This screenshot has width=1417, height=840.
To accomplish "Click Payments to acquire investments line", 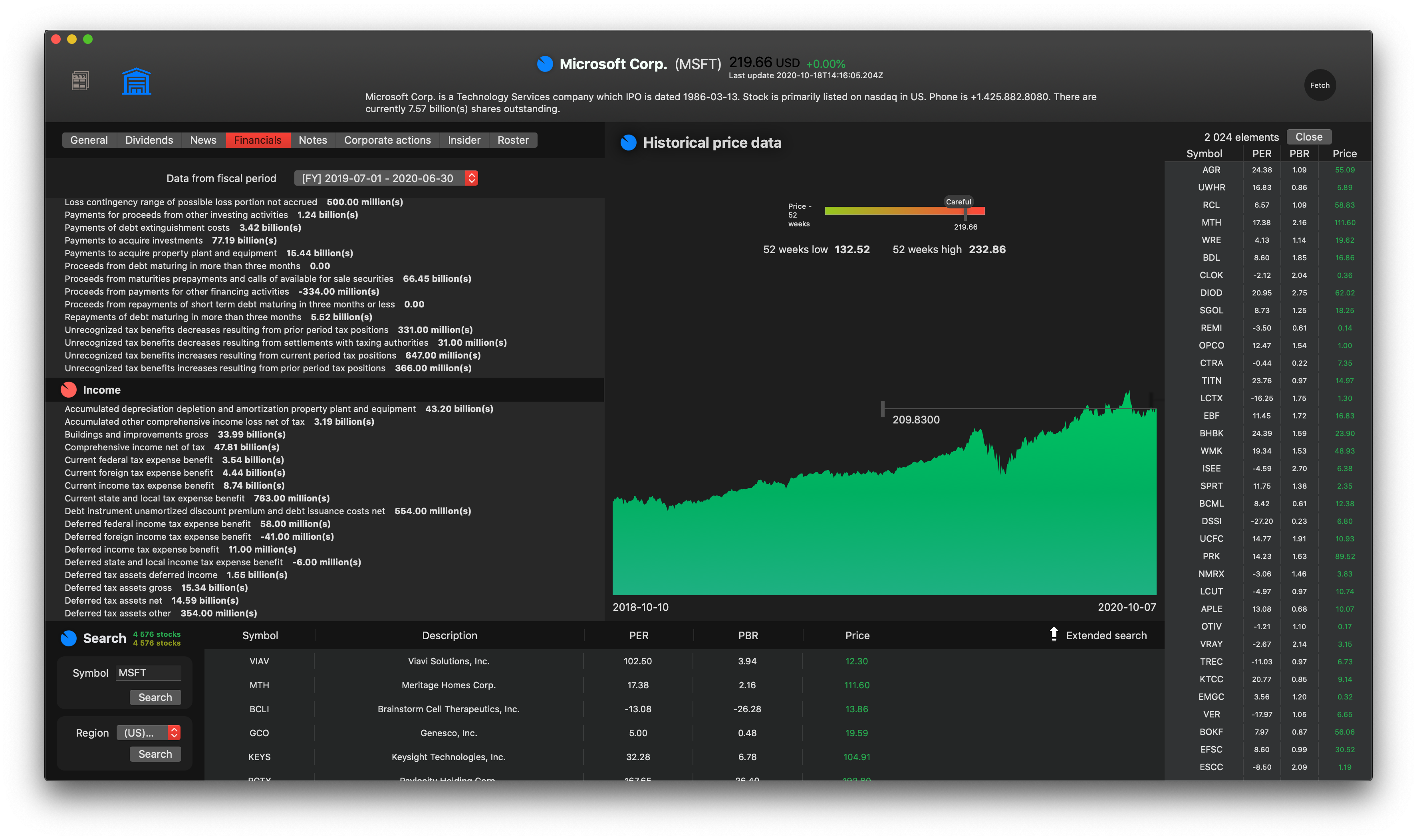I will 171,240.
